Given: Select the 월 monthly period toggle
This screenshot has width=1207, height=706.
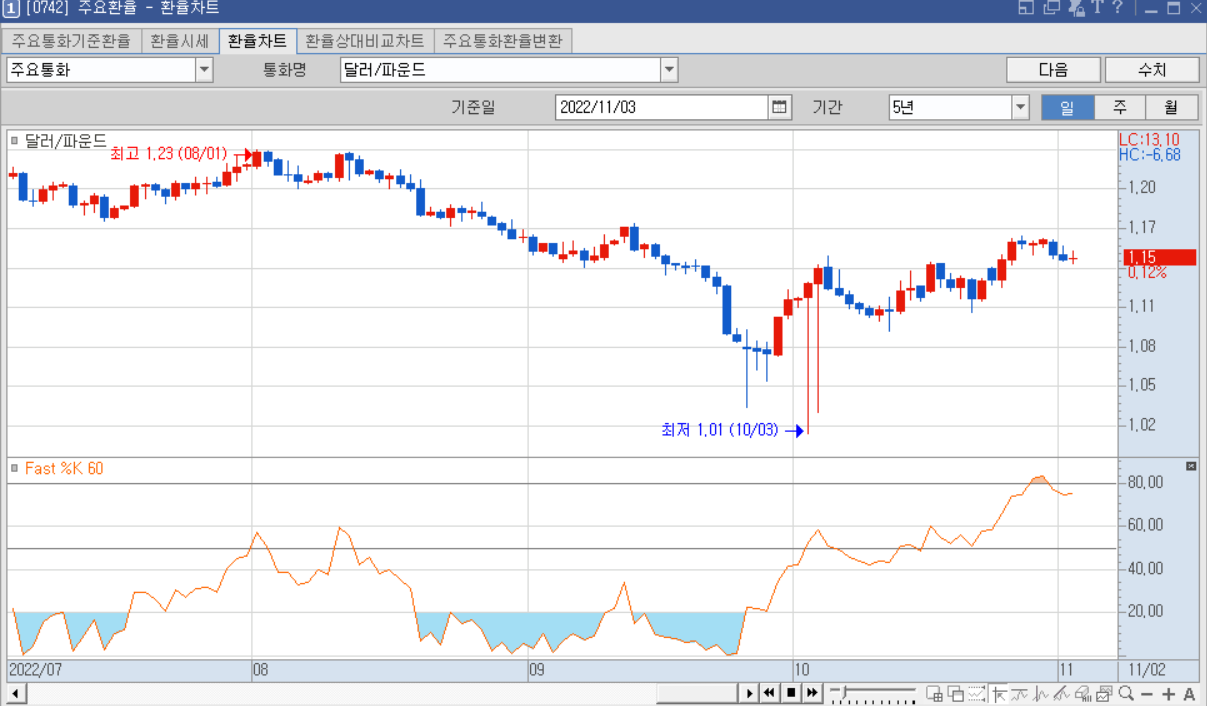Looking at the screenshot, I should 1172,107.
